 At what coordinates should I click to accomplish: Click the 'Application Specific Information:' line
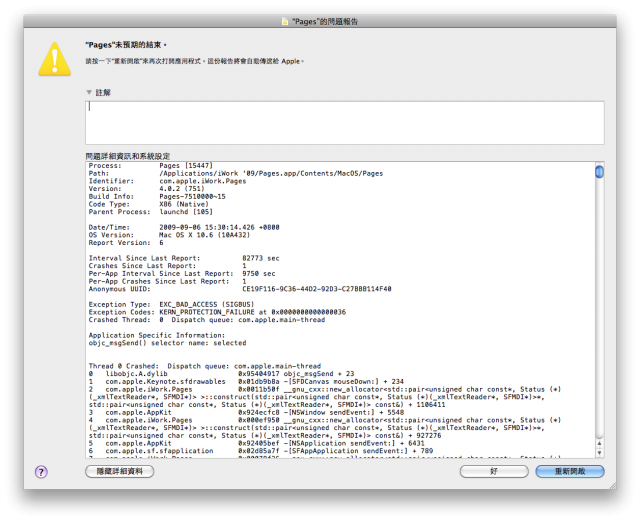click(157, 335)
